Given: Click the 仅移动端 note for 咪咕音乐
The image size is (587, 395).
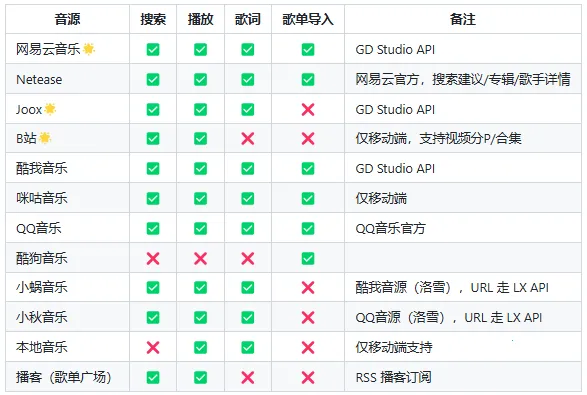Looking at the screenshot, I should pos(381,198).
